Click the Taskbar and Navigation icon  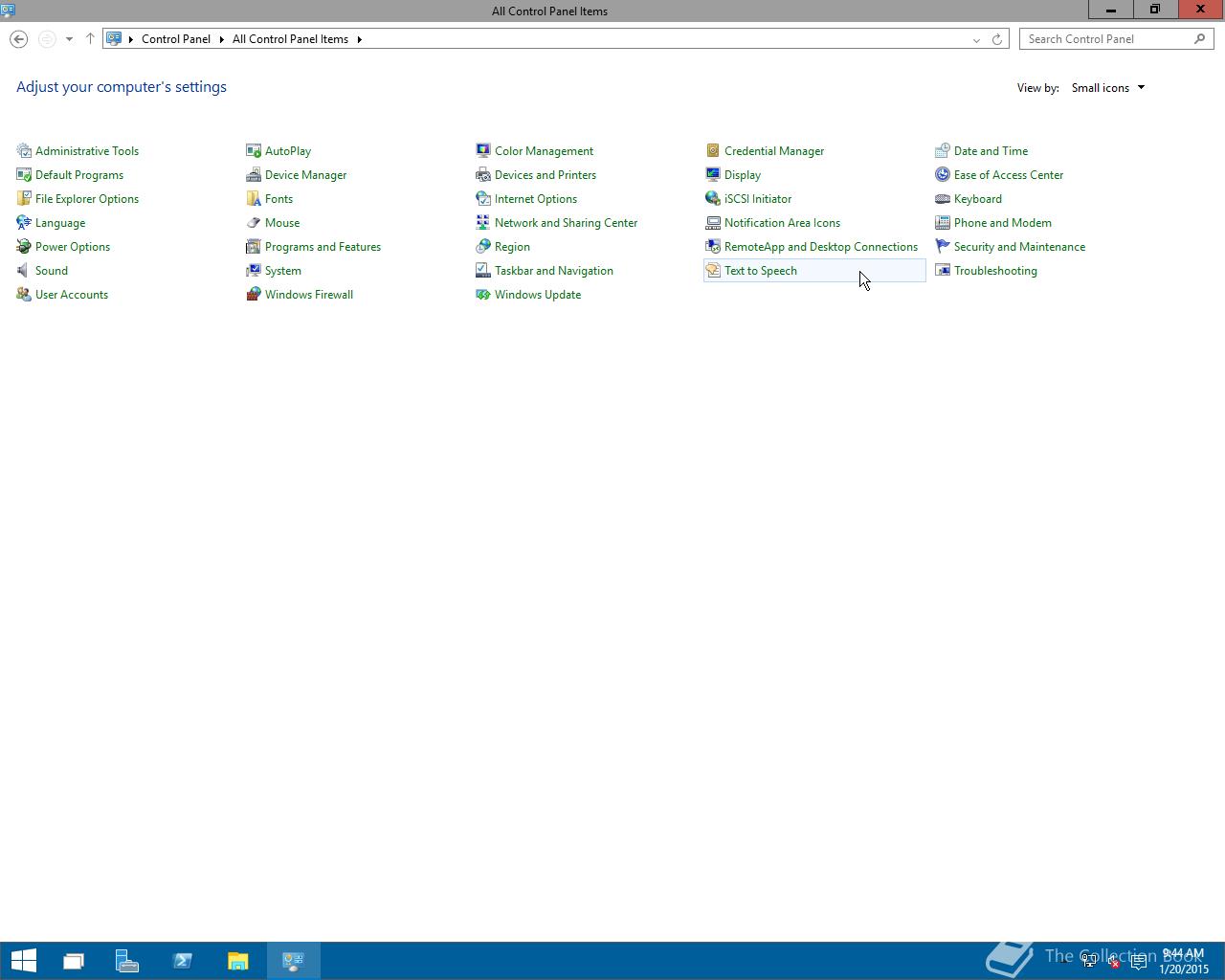[x=483, y=270]
